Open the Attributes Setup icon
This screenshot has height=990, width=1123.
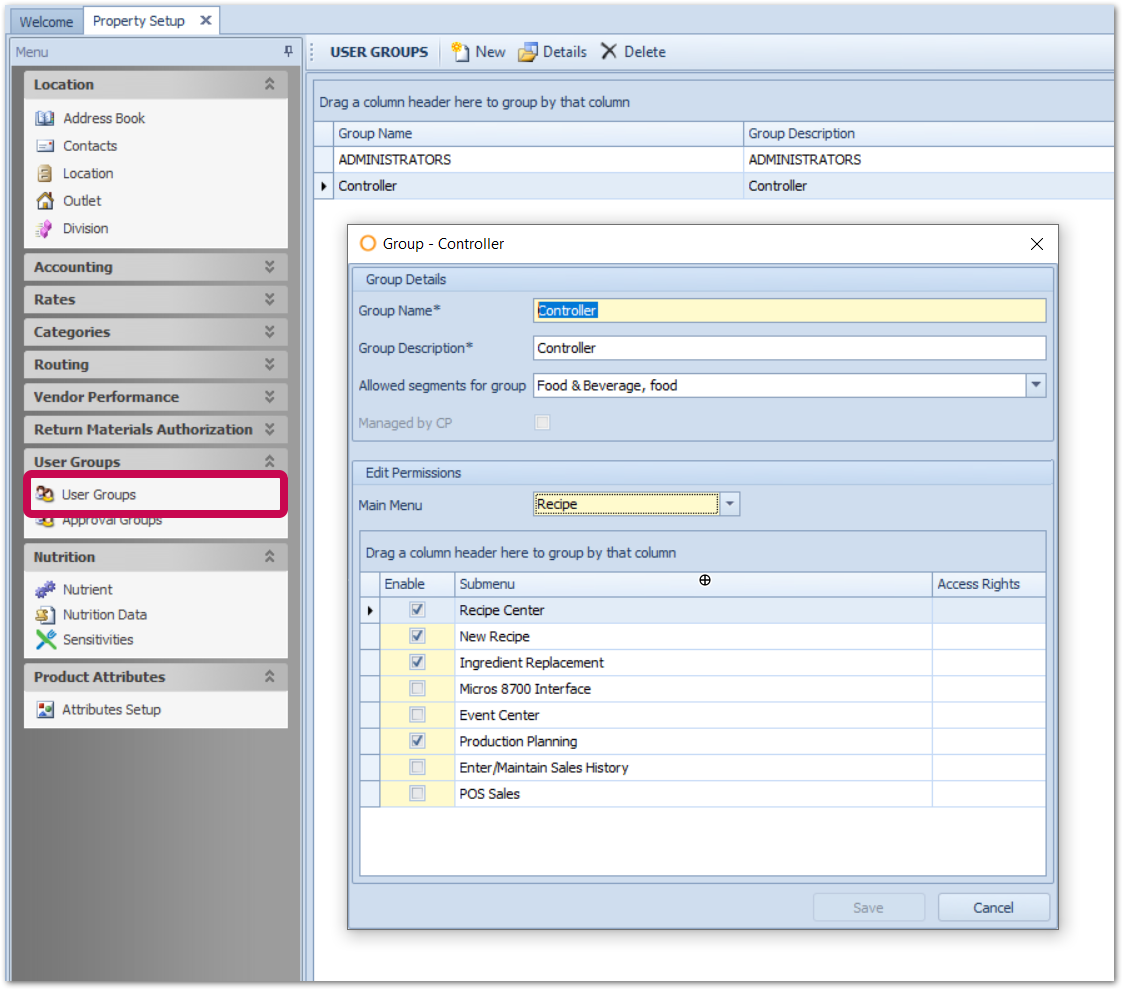coord(45,710)
